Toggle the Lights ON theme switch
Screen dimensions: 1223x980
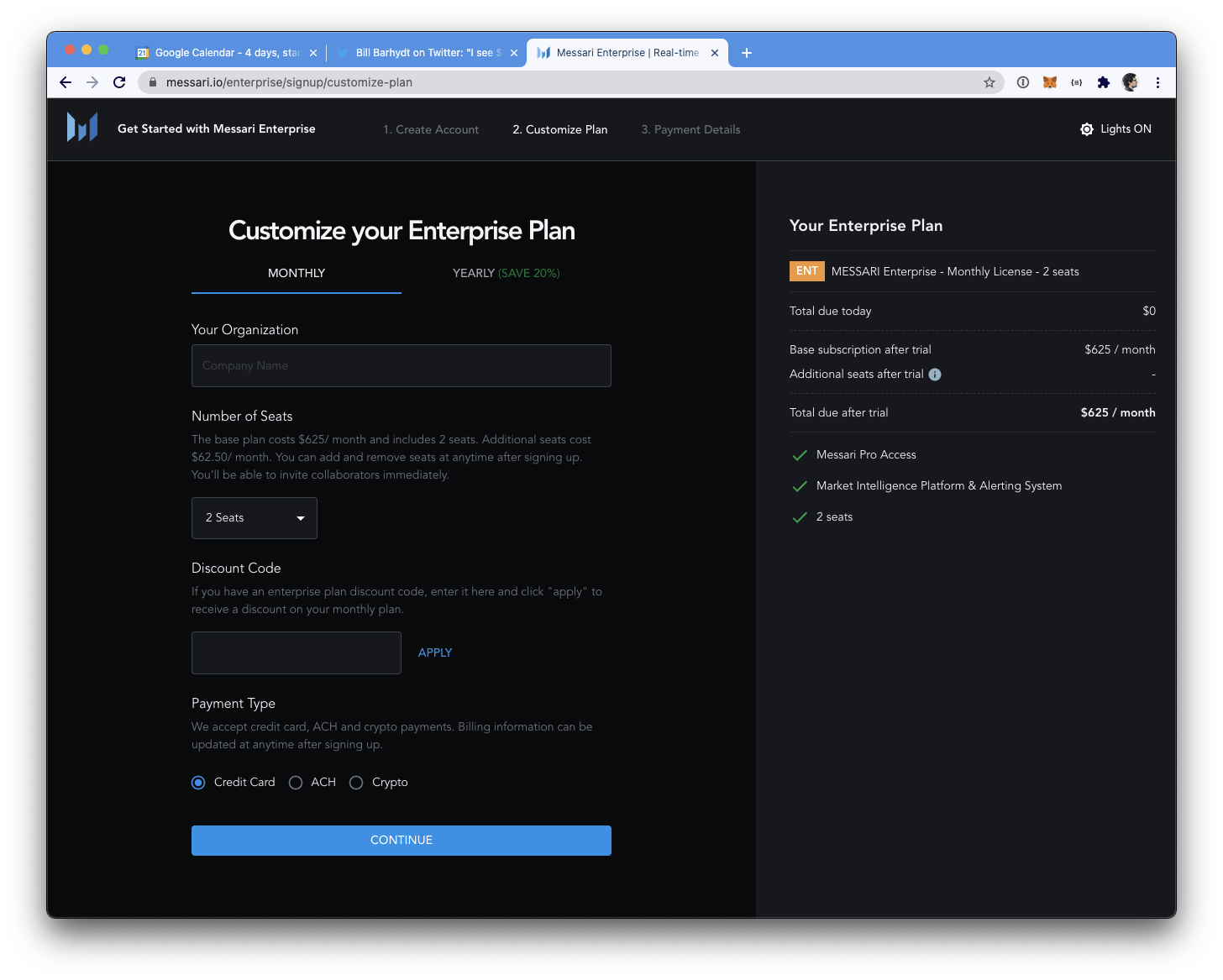(1115, 129)
